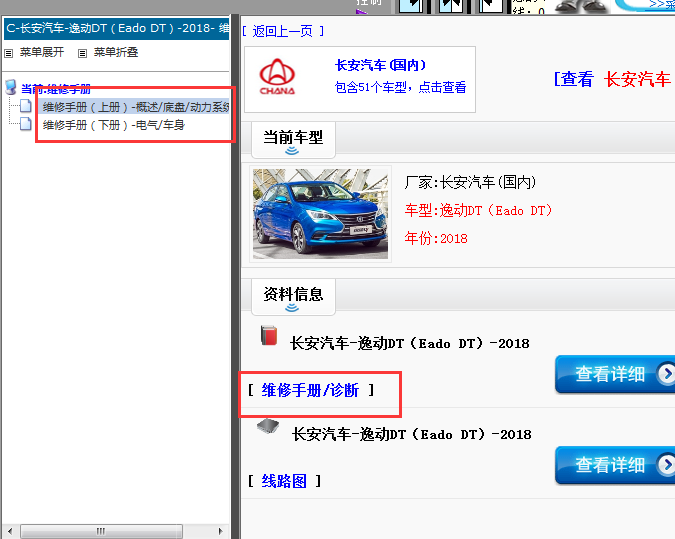Collapse all menus with 菜单折叠

click(x=116, y=52)
